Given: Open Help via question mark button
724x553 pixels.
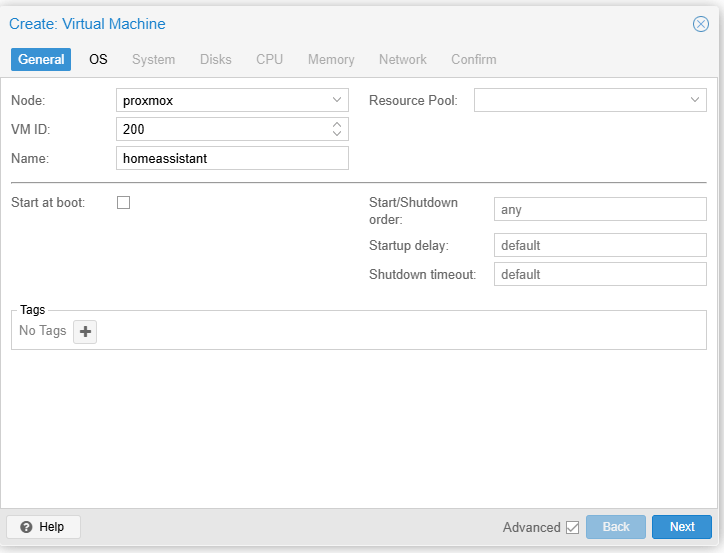Looking at the screenshot, I should click(43, 527).
